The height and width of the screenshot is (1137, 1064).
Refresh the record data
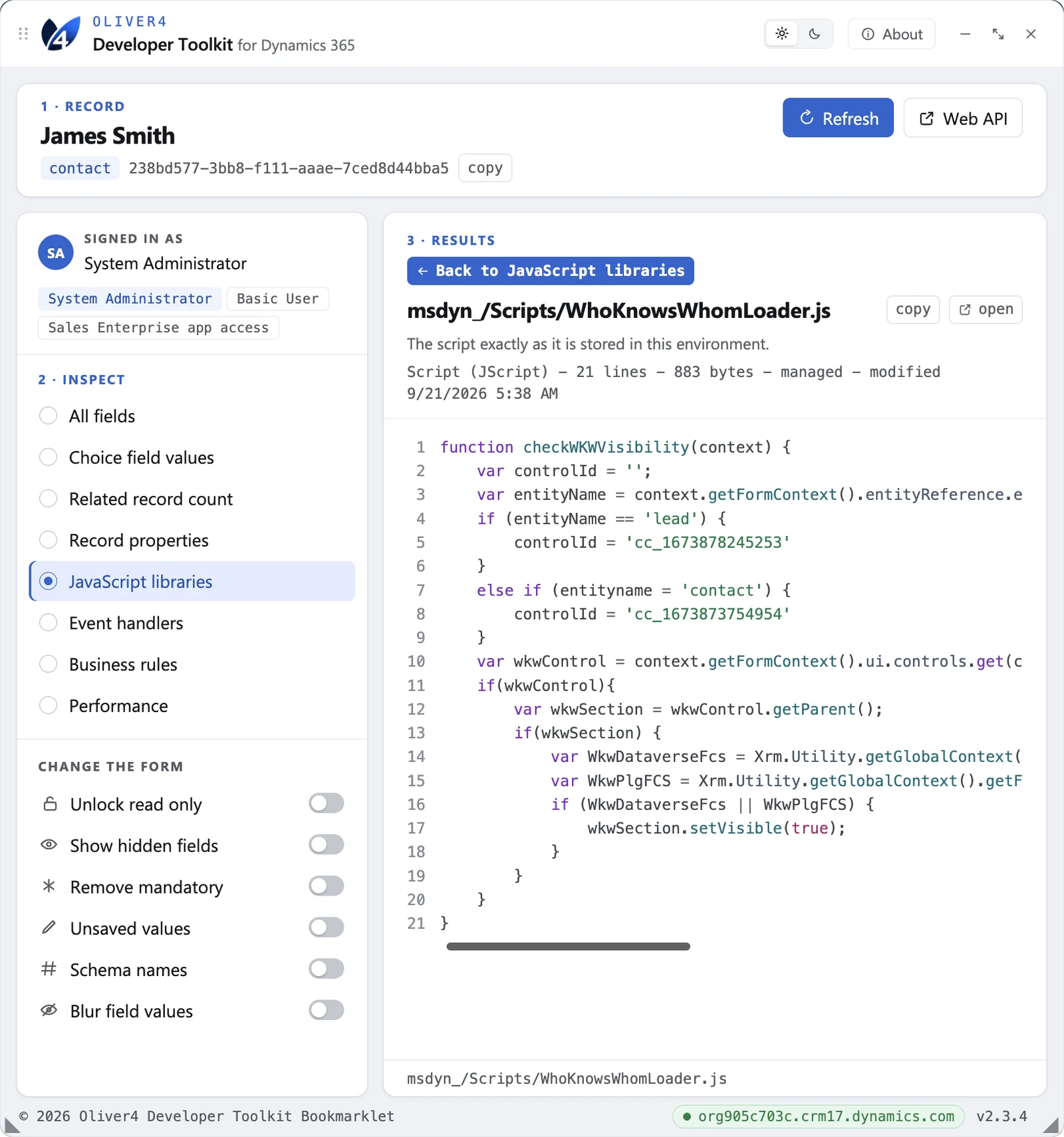(838, 118)
